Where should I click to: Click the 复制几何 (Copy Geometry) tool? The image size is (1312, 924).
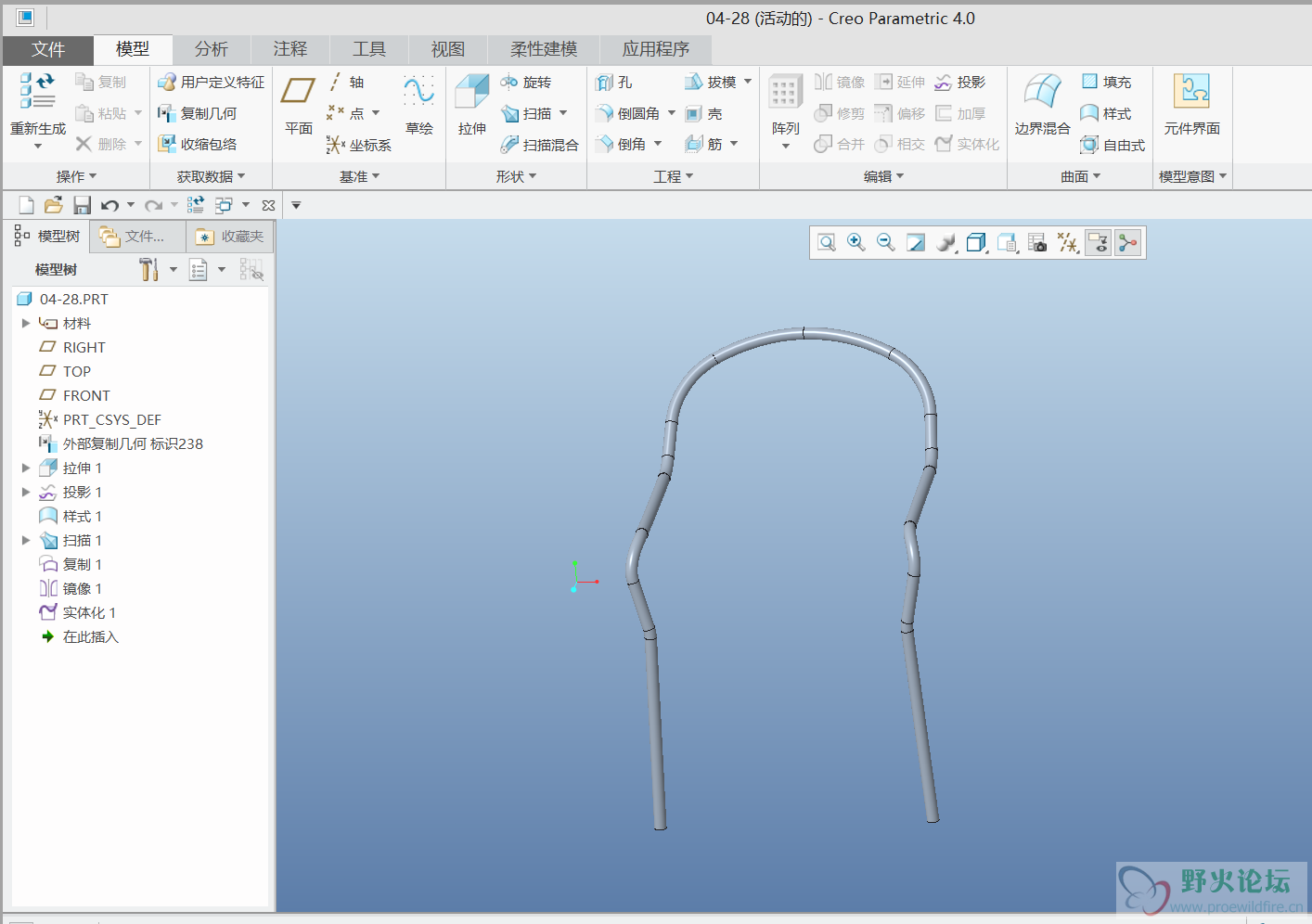pos(197,113)
